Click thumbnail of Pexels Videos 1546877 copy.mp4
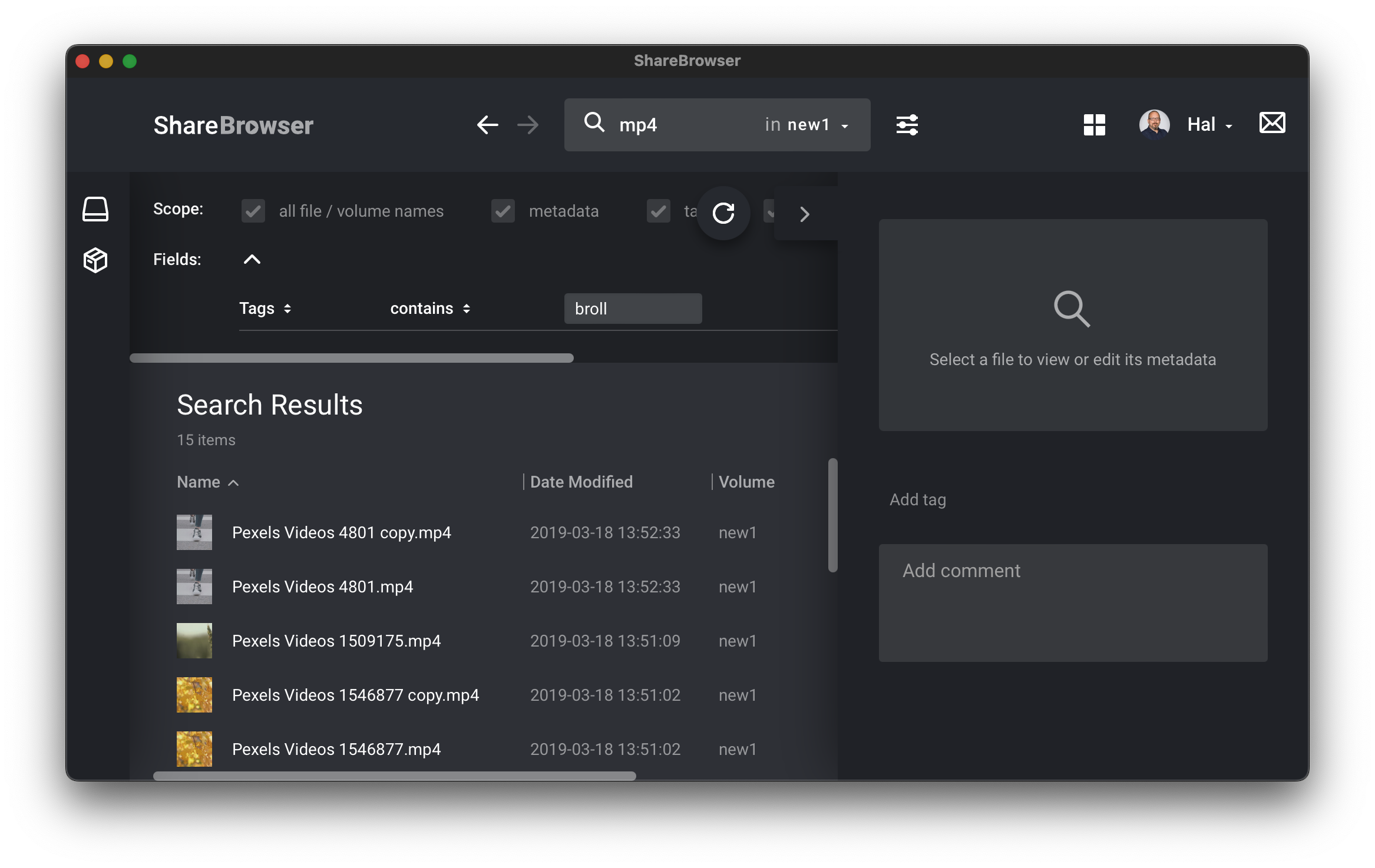 194,695
